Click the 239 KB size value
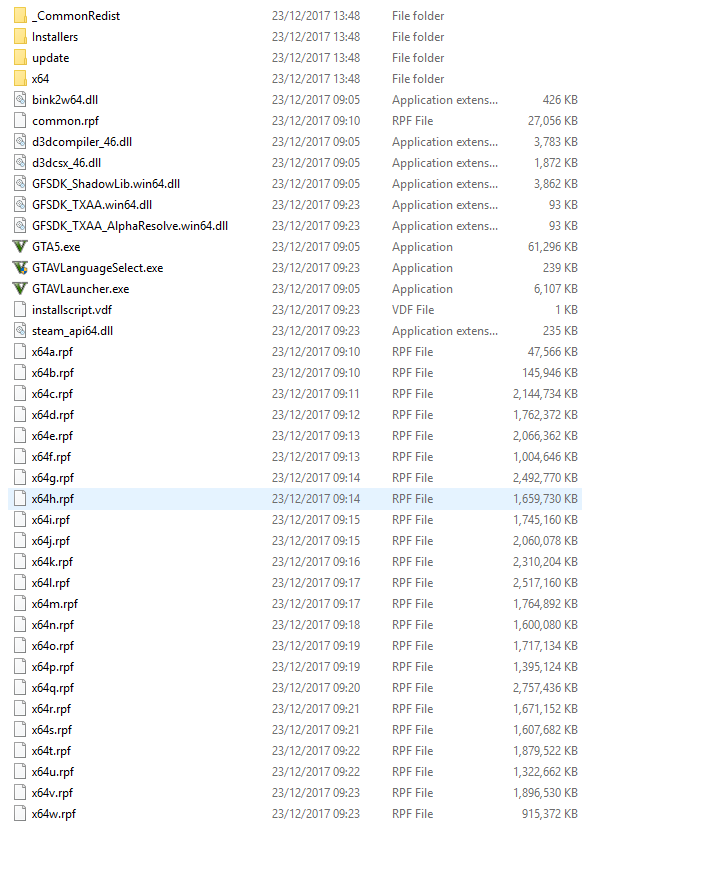The height and width of the screenshot is (878, 716). pyautogui.click(x=560, y=268)
